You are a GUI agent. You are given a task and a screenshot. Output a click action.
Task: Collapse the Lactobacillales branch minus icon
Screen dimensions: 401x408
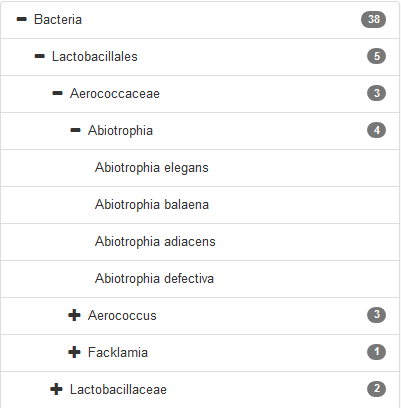point(40,57)
